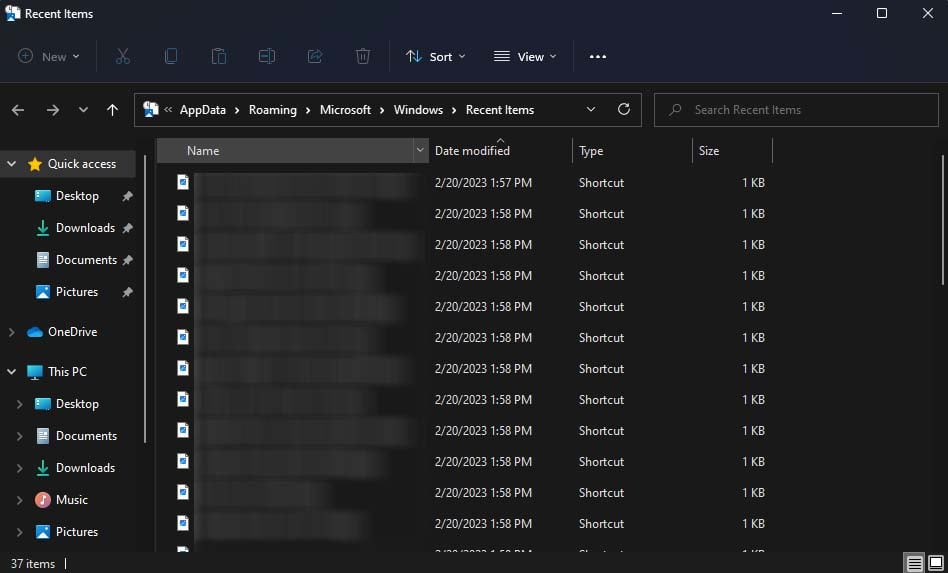Click the Copy icon in toolbar
The width and height of the screenshot is (948, 573).
point(171,57)
